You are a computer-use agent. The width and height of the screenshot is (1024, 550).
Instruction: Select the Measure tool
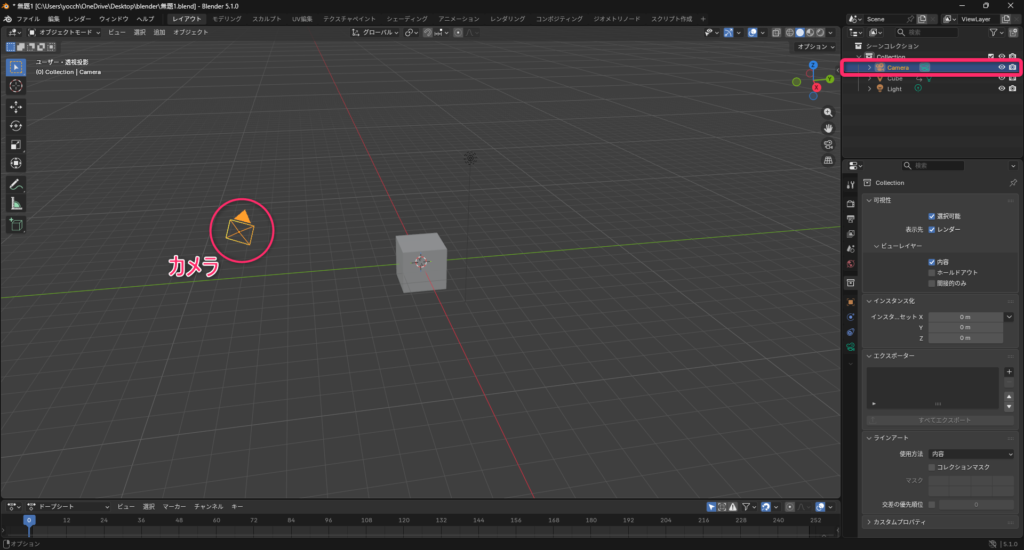click(16, 204)
